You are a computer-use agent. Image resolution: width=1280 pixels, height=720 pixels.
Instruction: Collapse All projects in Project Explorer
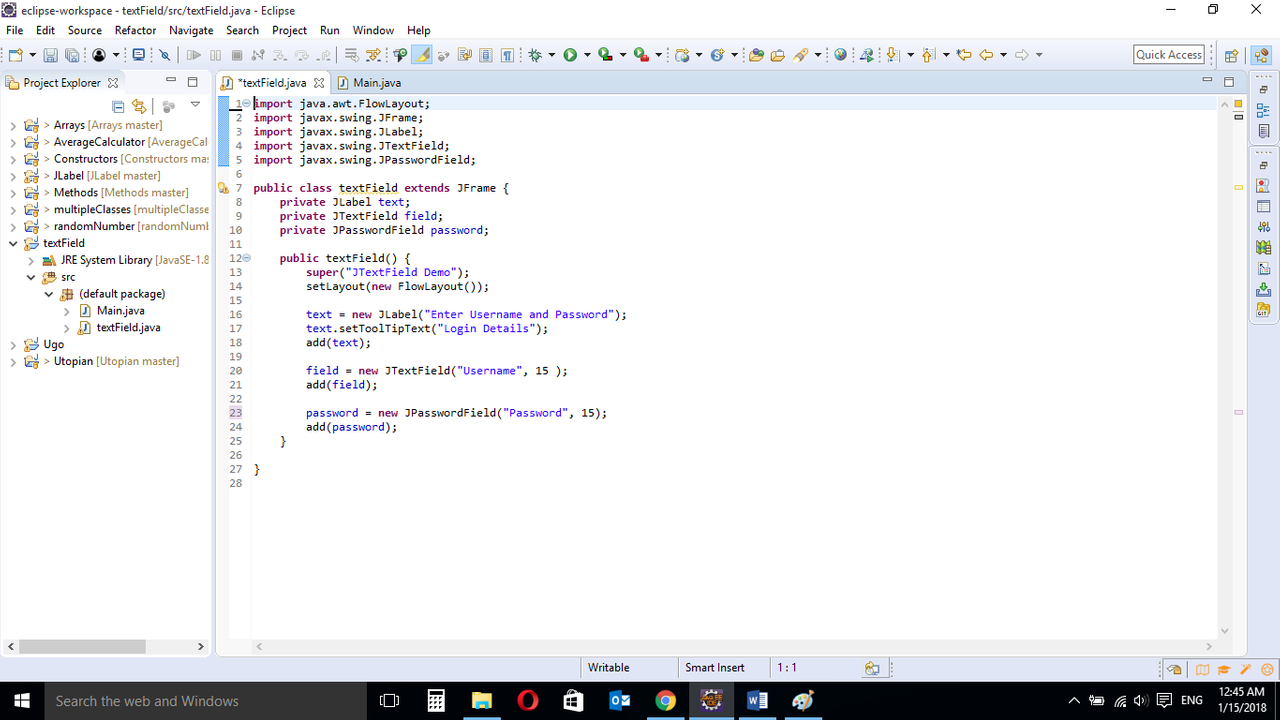118,106
